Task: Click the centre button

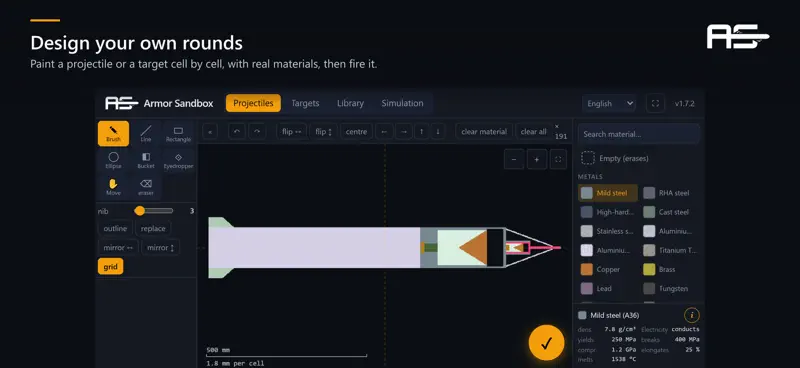Action: (x=356, y=132)
